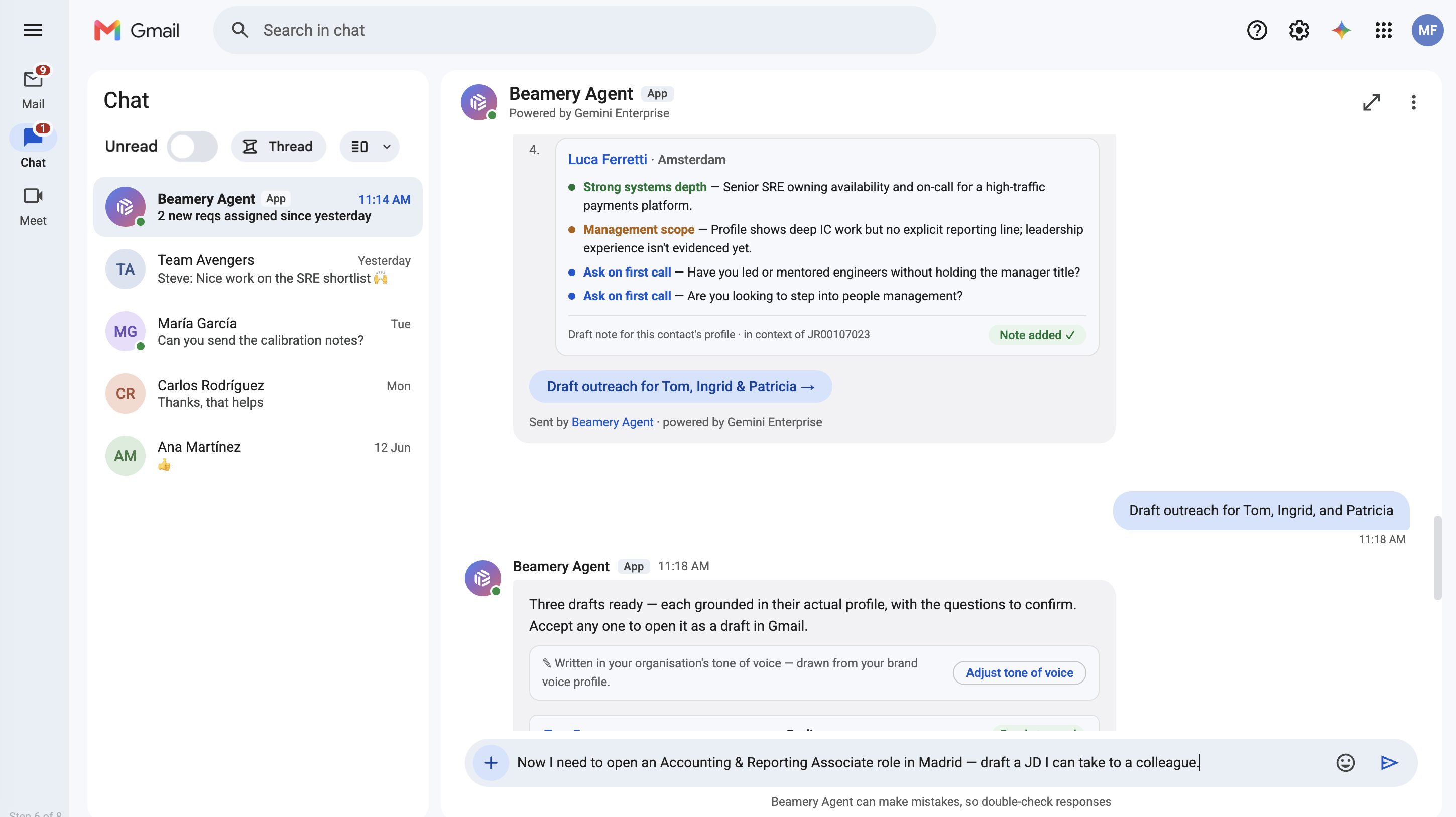Open Carlos Rodríguez conversation
The image size is (1456, 817).
pyautogui.click(x=258, y=393)
